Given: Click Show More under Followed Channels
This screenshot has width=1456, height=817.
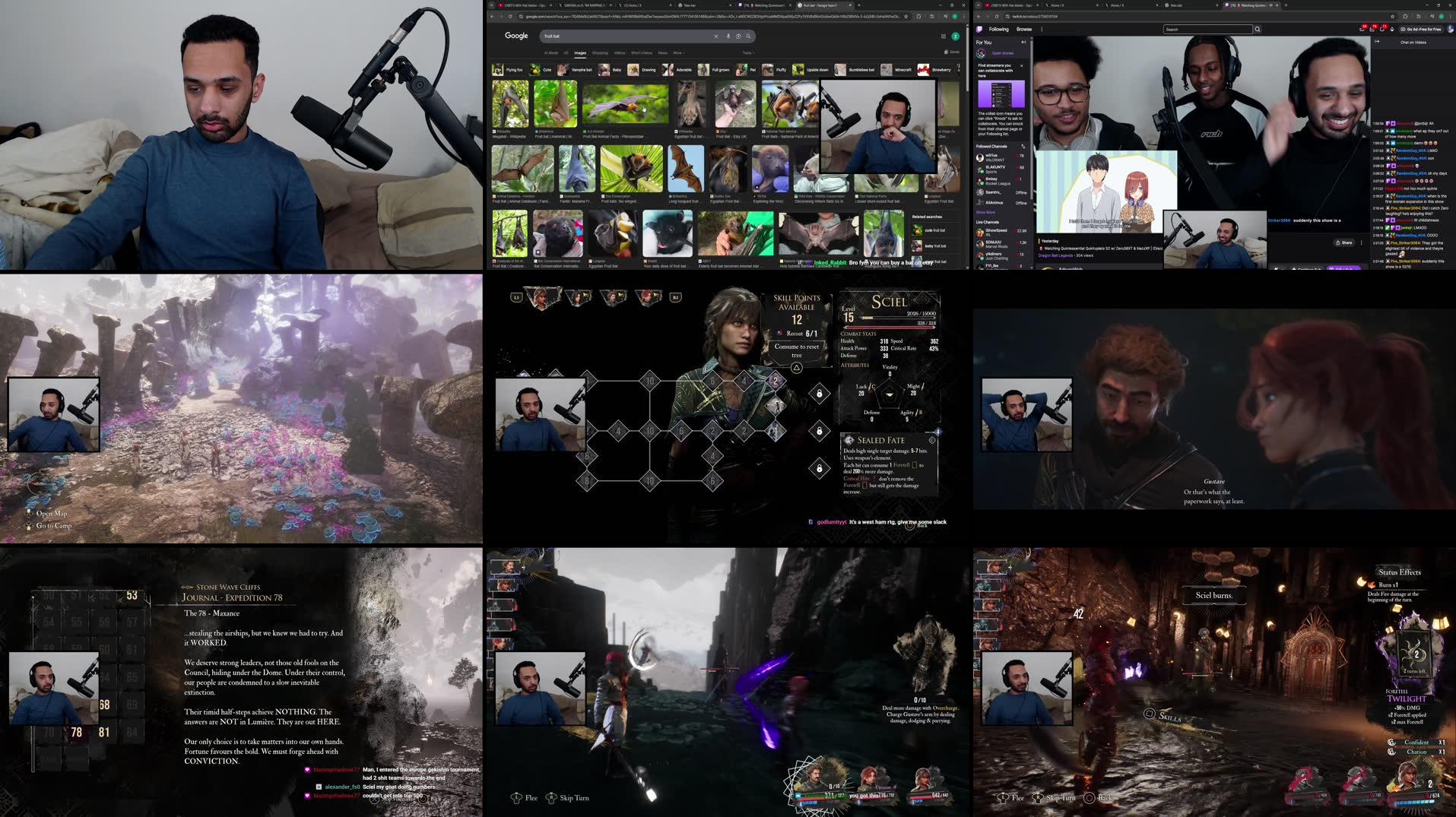Looking at the screenshot, I should [986, 211].
